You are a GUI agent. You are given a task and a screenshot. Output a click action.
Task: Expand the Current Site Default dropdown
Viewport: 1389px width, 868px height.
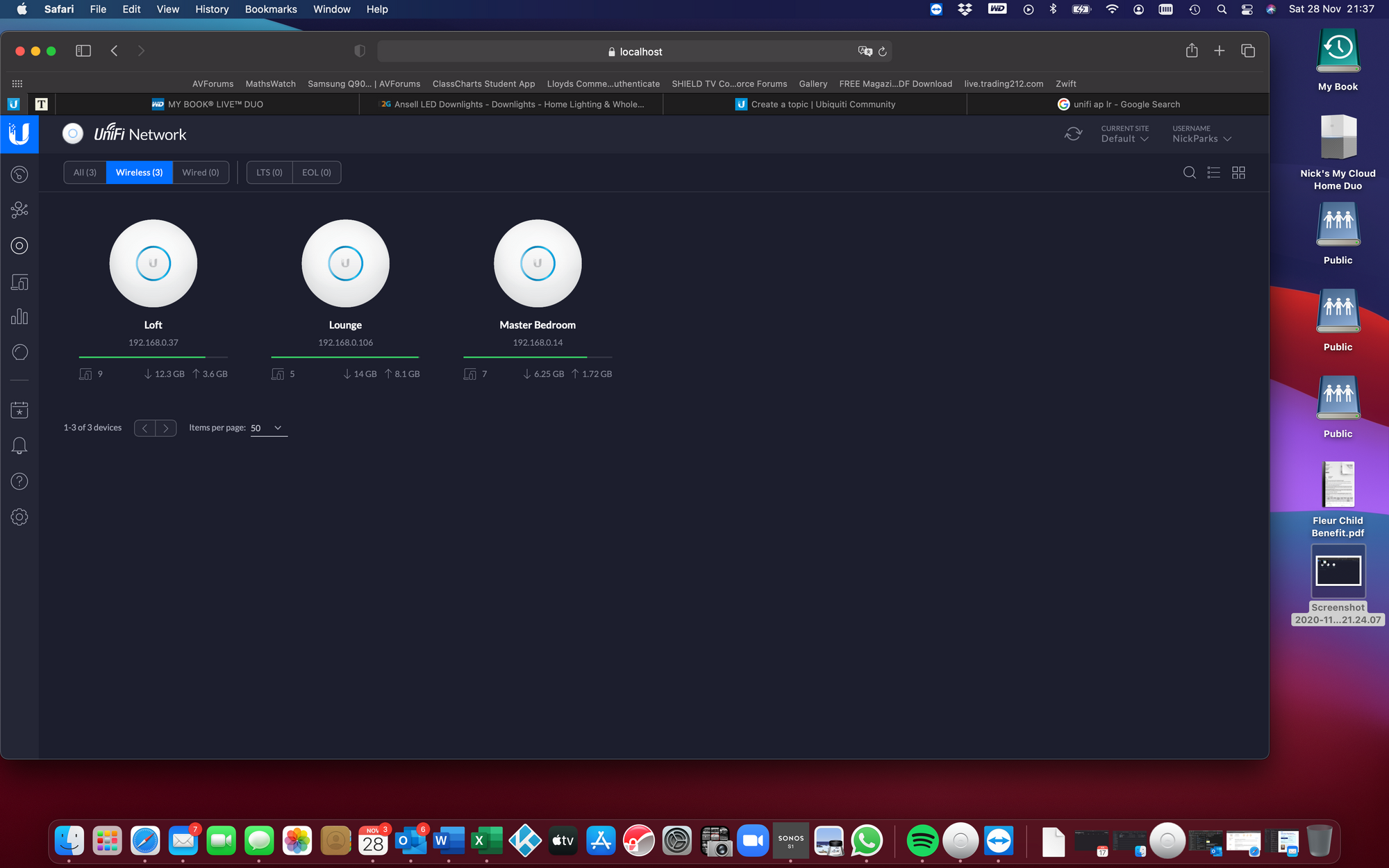(1124, 138)
